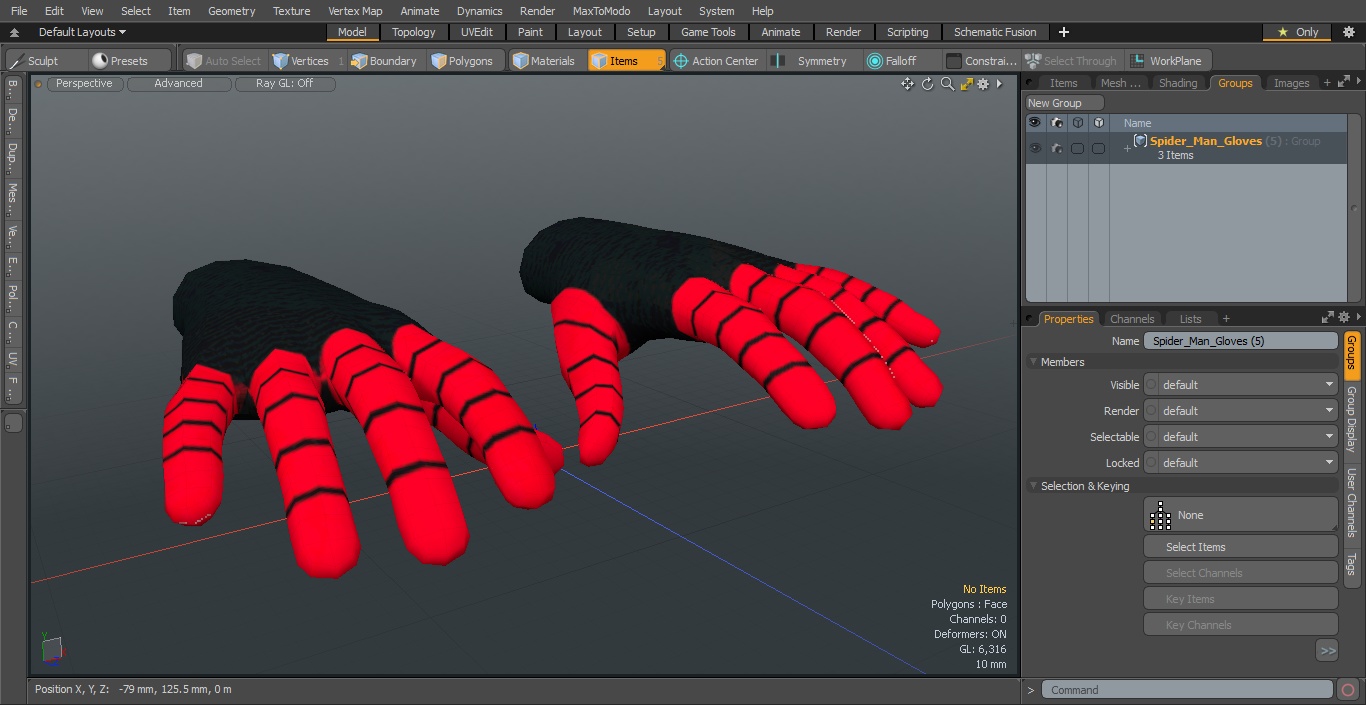Toggle the Only star button
1366x705 pixels.
click(x=1298, y=32)
